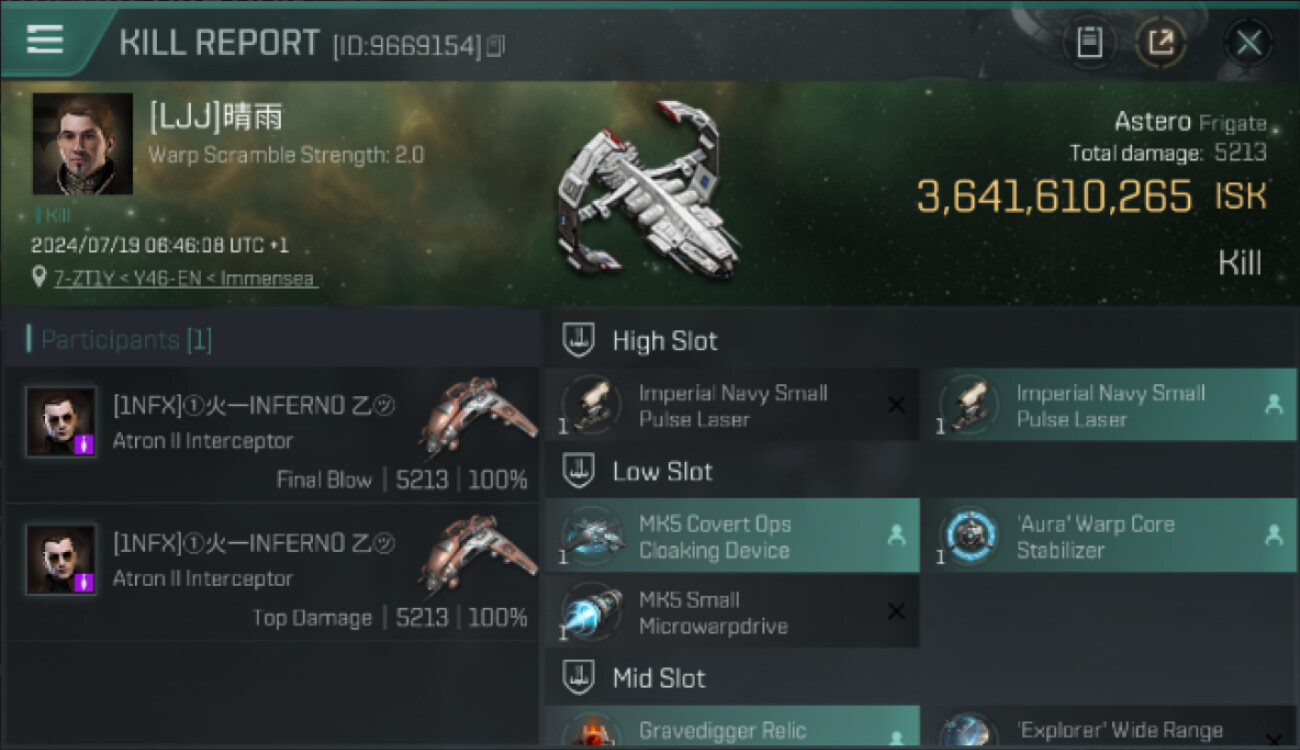1300x750 pixels.
Task: Select the Top Damage participant portrait
Action: (x=61, y=560)
